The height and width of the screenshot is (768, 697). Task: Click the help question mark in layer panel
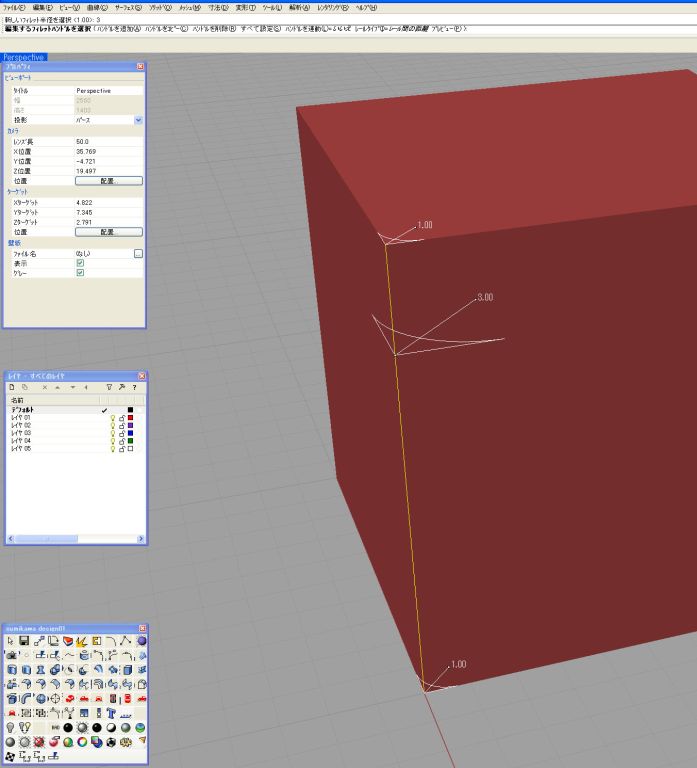tap(134, 386)
